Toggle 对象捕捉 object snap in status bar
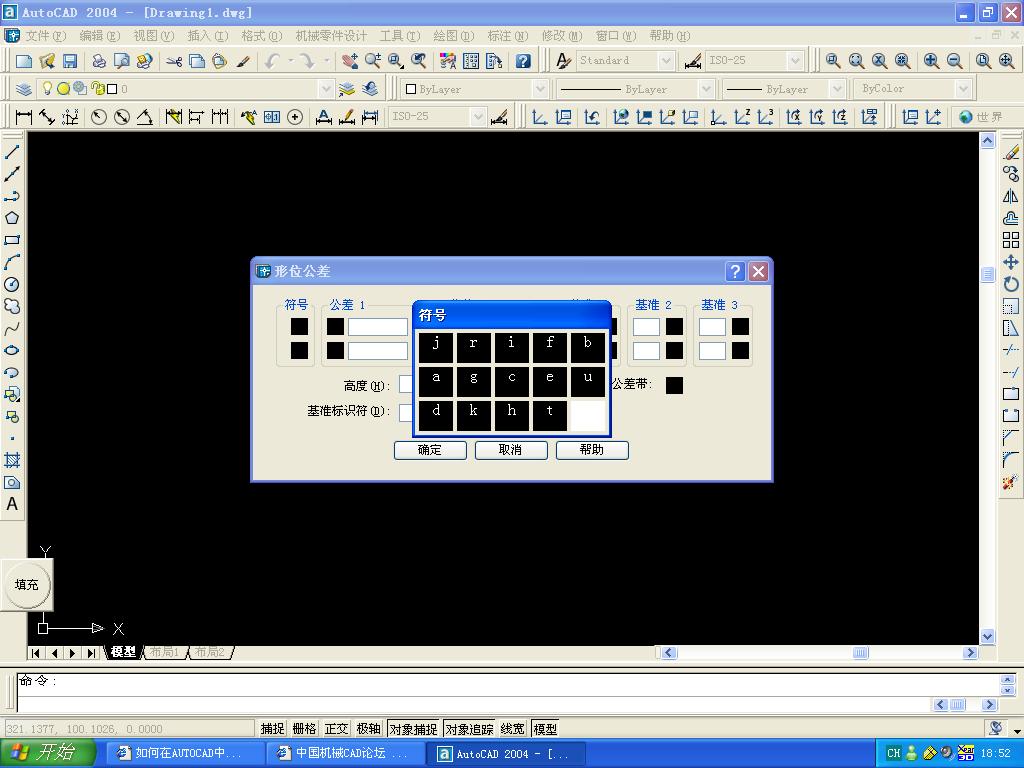 (413, 729)
